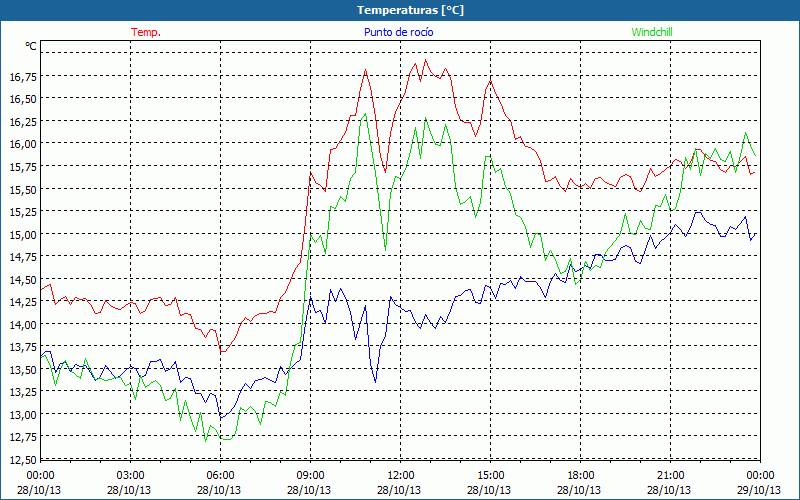Viewport: 800px width, 500px height.
Task: Click the 16,00 y-axis value
Action: pos(23,144)
